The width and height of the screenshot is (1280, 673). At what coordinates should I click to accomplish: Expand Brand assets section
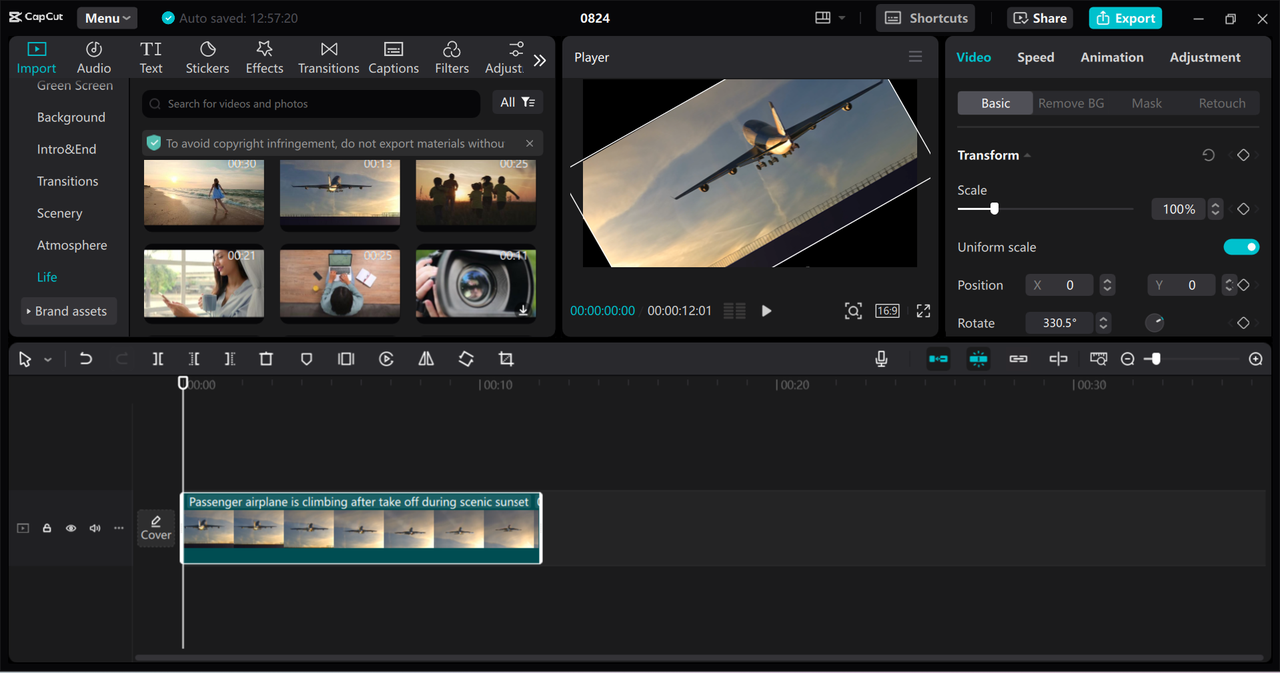pyautogui.click(x=67, y=311)
